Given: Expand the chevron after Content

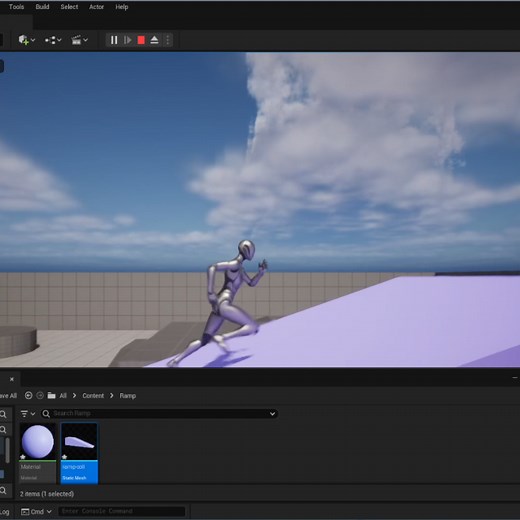Looking at the screenshot, I should [112, 395].
